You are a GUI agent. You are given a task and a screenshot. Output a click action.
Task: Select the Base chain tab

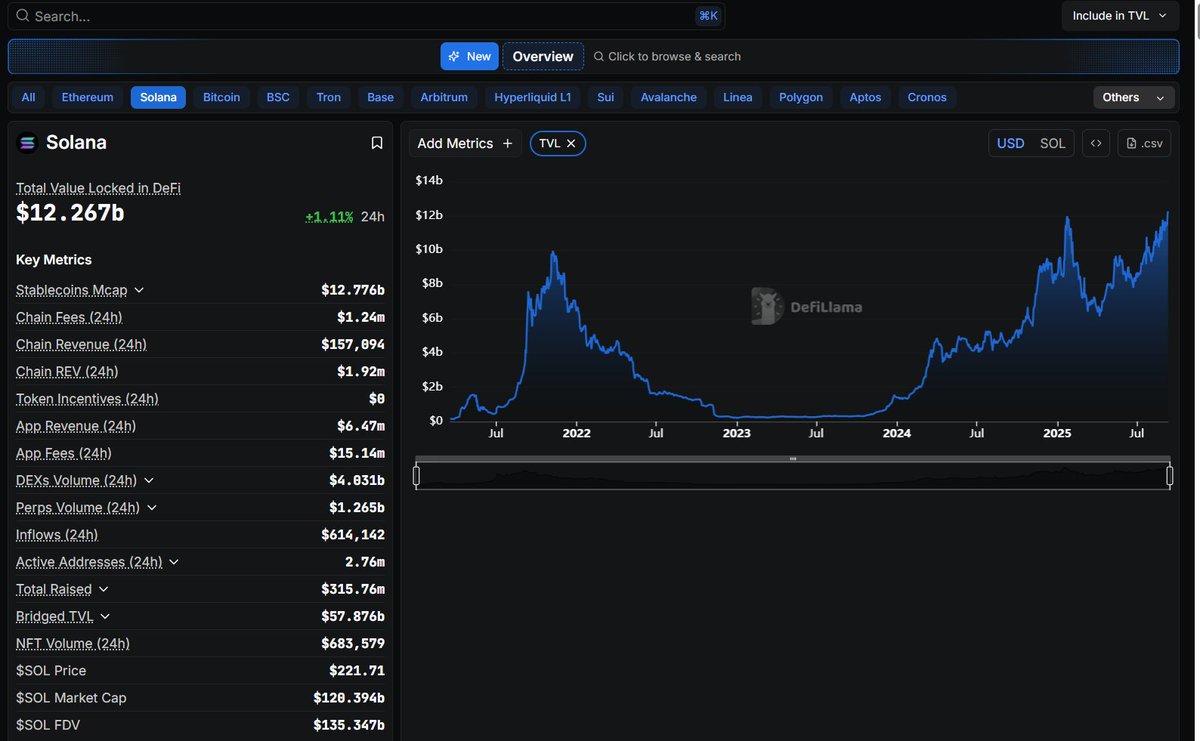[380, 97]
